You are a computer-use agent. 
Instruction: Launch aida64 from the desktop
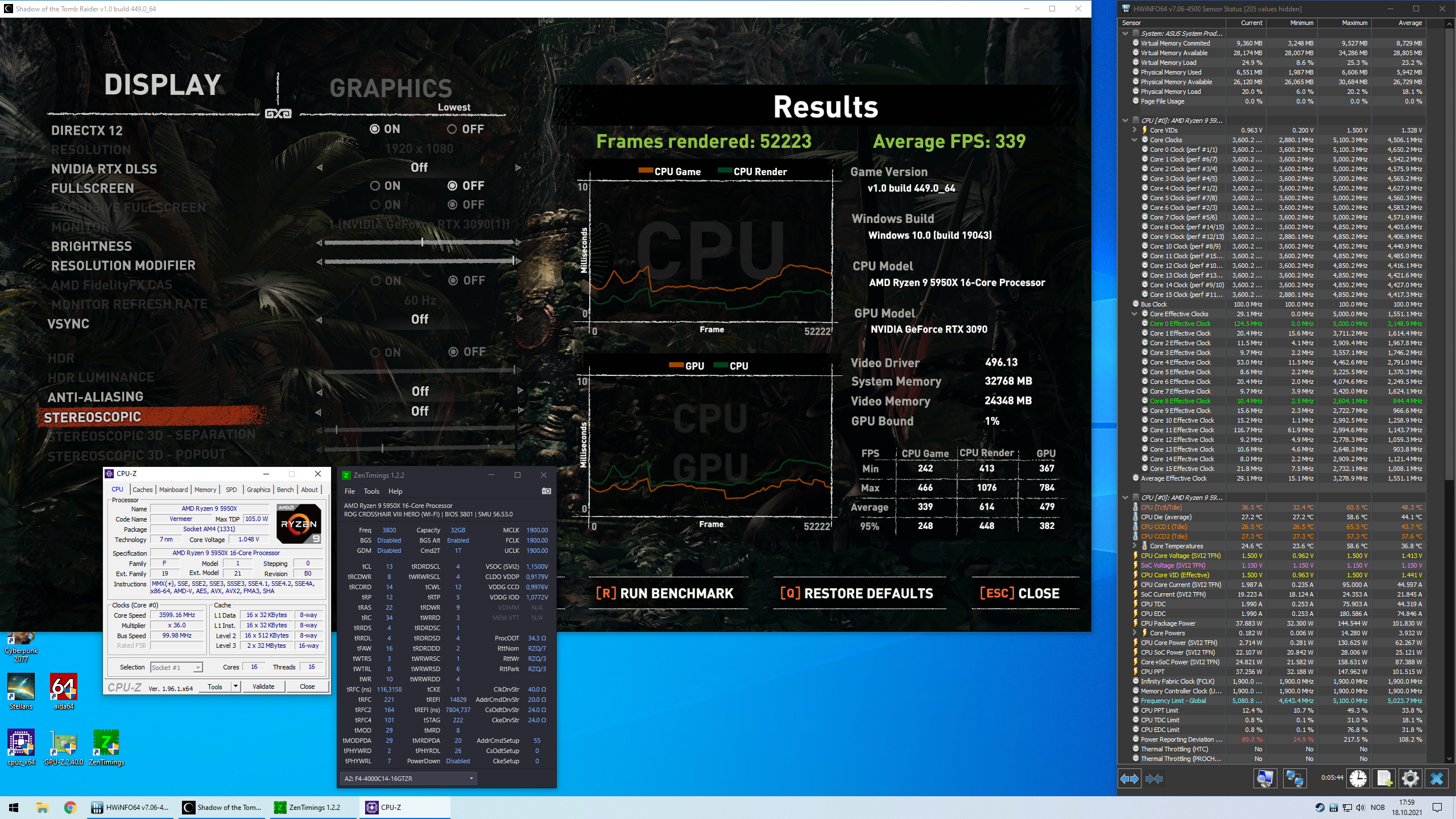pyautogui.click(x=64, y=692)
